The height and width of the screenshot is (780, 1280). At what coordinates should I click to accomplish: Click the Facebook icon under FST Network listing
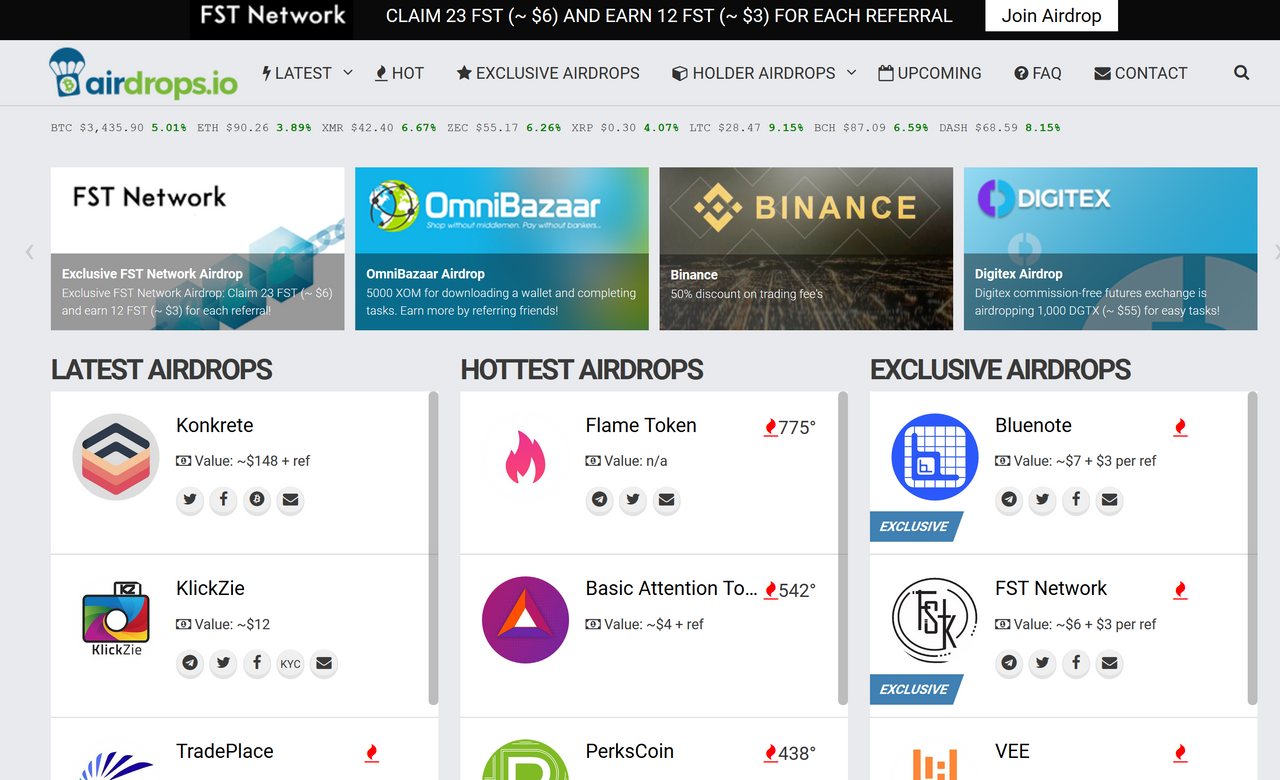[1076, 662]
